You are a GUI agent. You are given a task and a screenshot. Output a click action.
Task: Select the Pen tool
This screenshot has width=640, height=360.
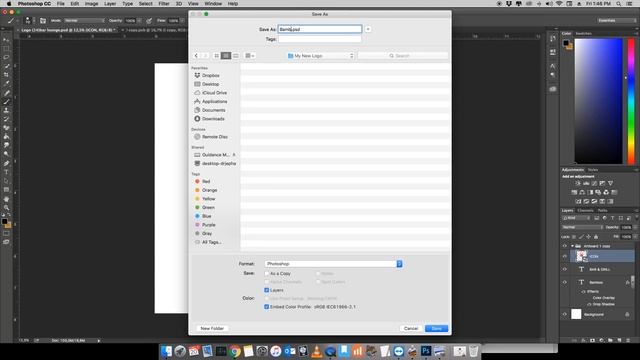pos(6,163)
